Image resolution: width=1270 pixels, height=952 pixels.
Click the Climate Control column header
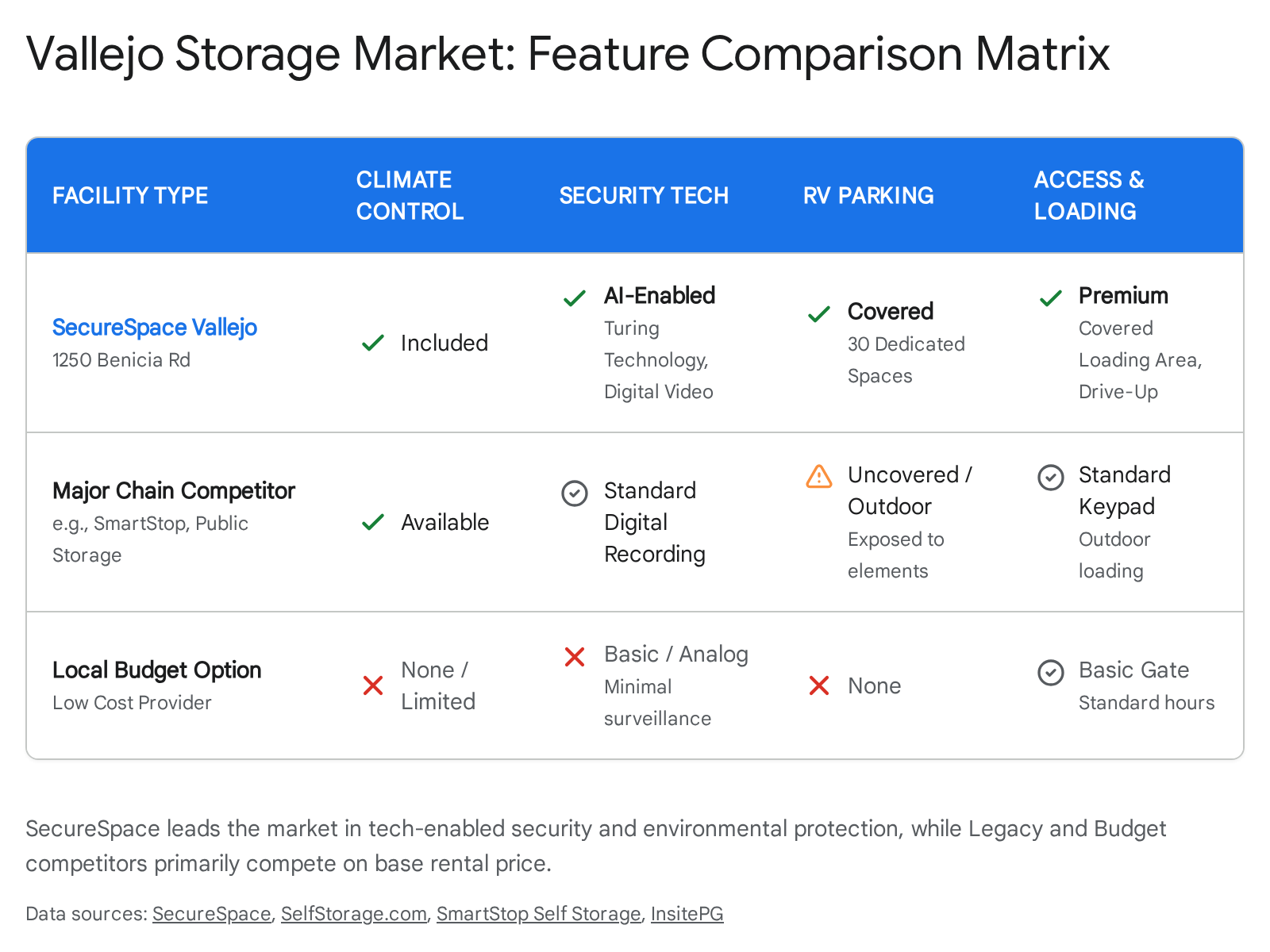tap(410, 195)
